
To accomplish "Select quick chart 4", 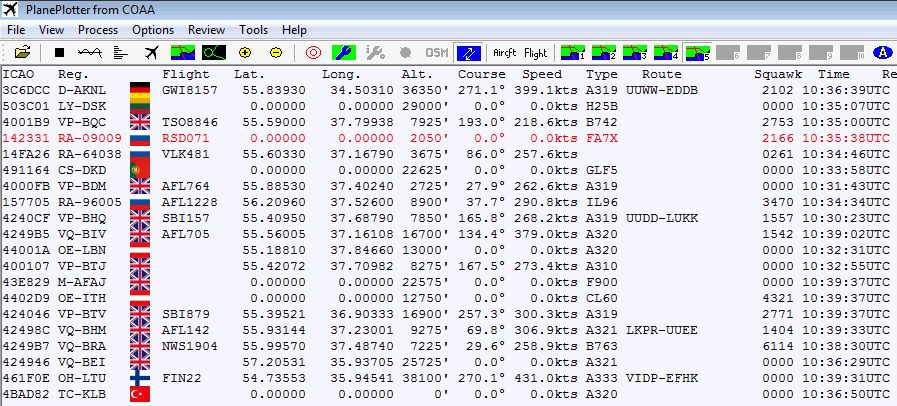I will [665, 53].
